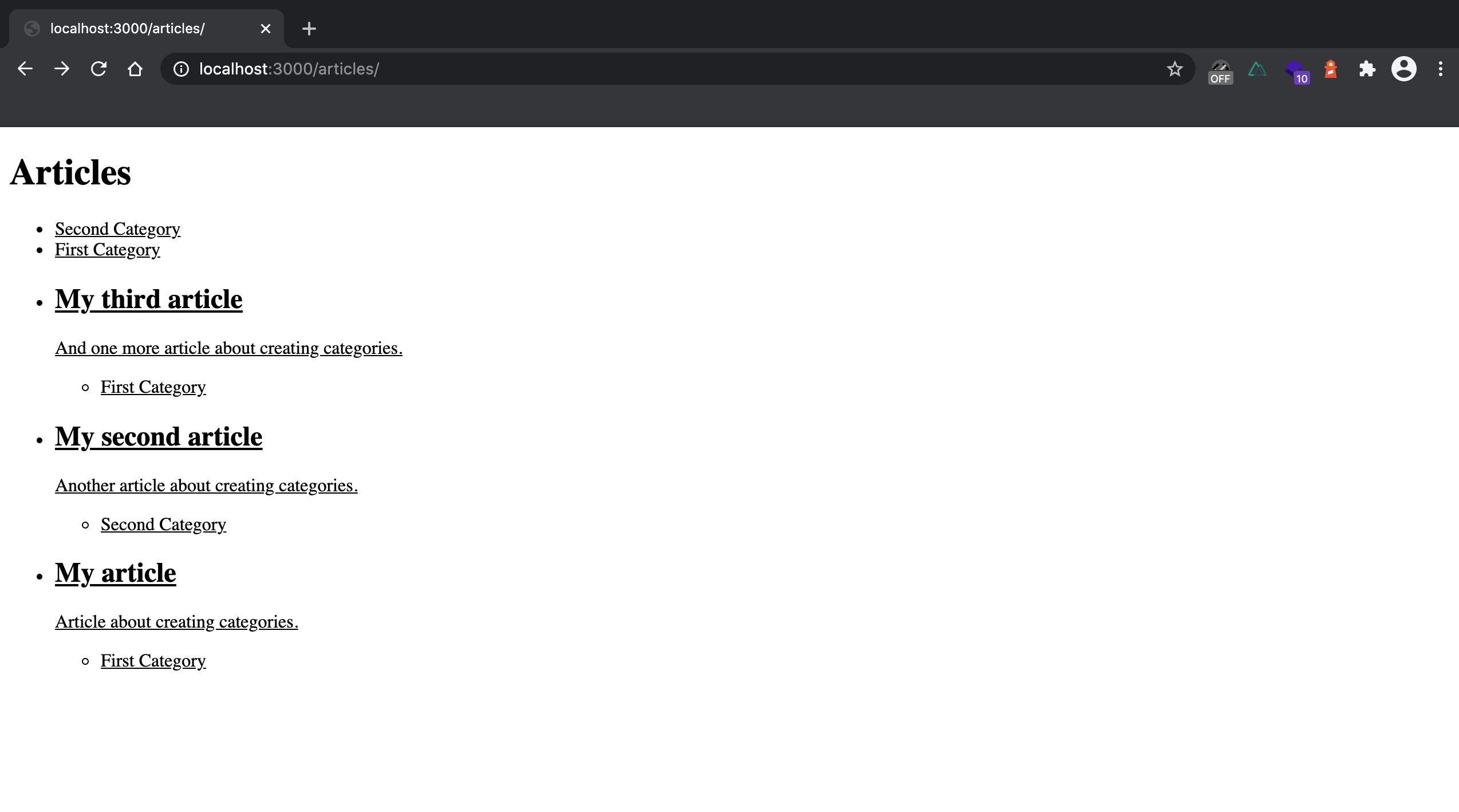The image size is (1459, 812).
Task: Click the 'My third article' heading link
Action: point(148,298)
